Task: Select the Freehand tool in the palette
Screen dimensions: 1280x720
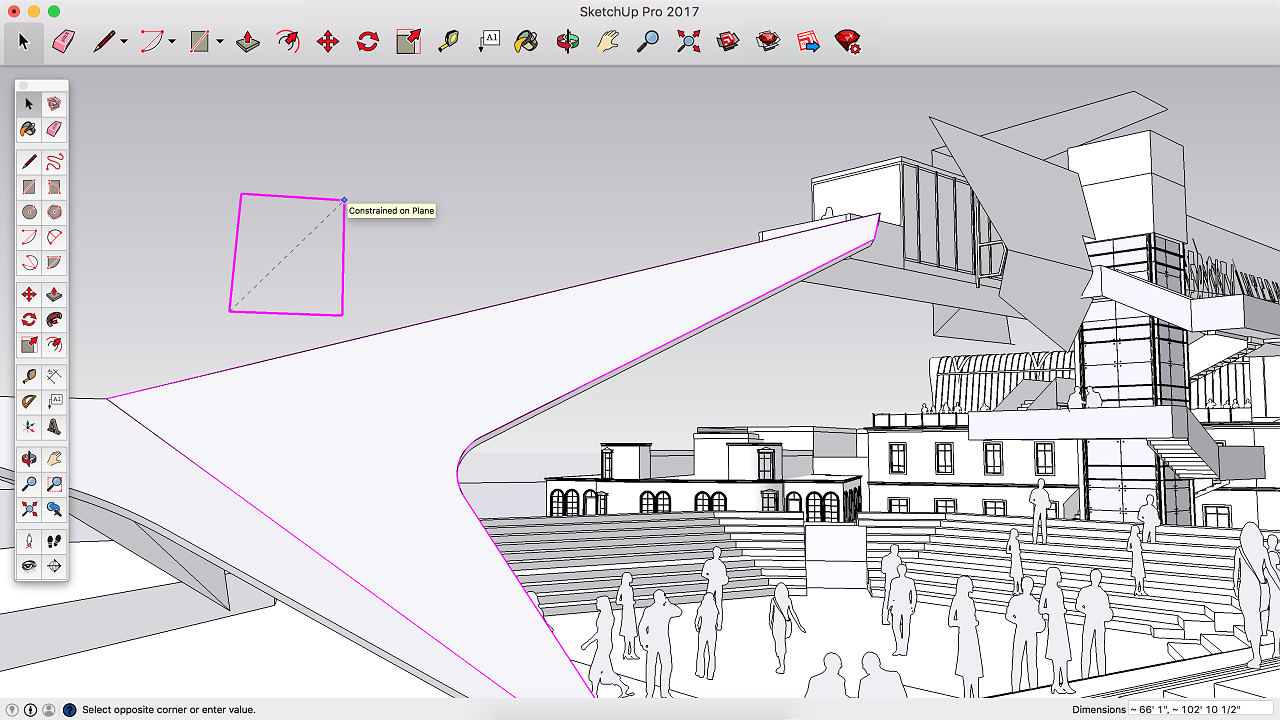Action: [x=54, y=161]
